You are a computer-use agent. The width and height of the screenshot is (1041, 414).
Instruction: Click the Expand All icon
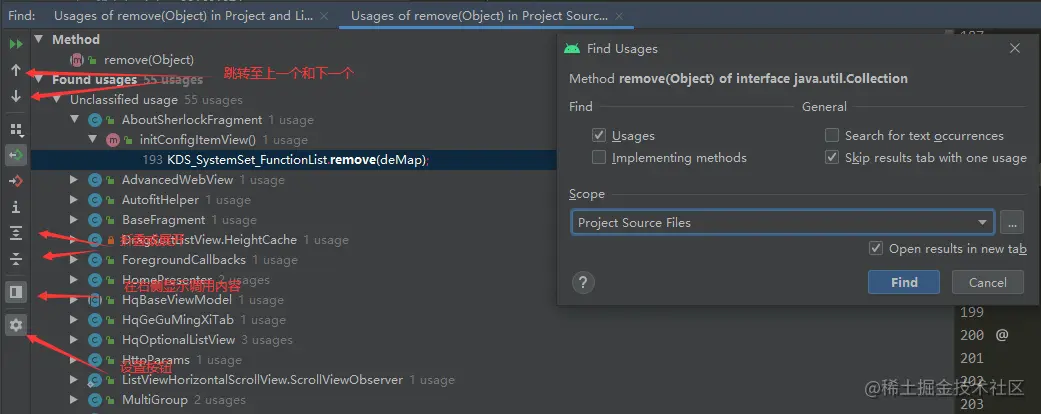pos(16,233)
